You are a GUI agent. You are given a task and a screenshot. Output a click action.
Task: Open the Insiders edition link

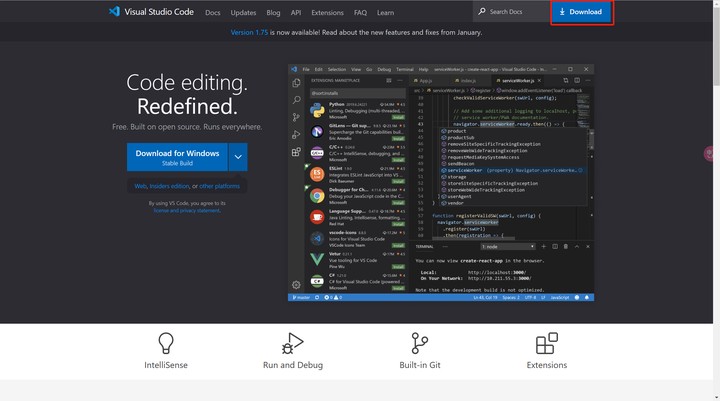[169, 186]
